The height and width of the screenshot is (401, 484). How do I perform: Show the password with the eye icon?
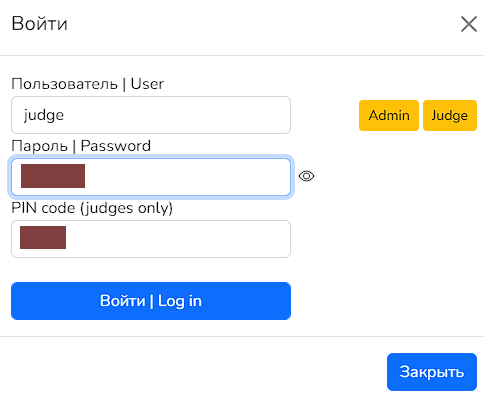click(x=306, y=176)
